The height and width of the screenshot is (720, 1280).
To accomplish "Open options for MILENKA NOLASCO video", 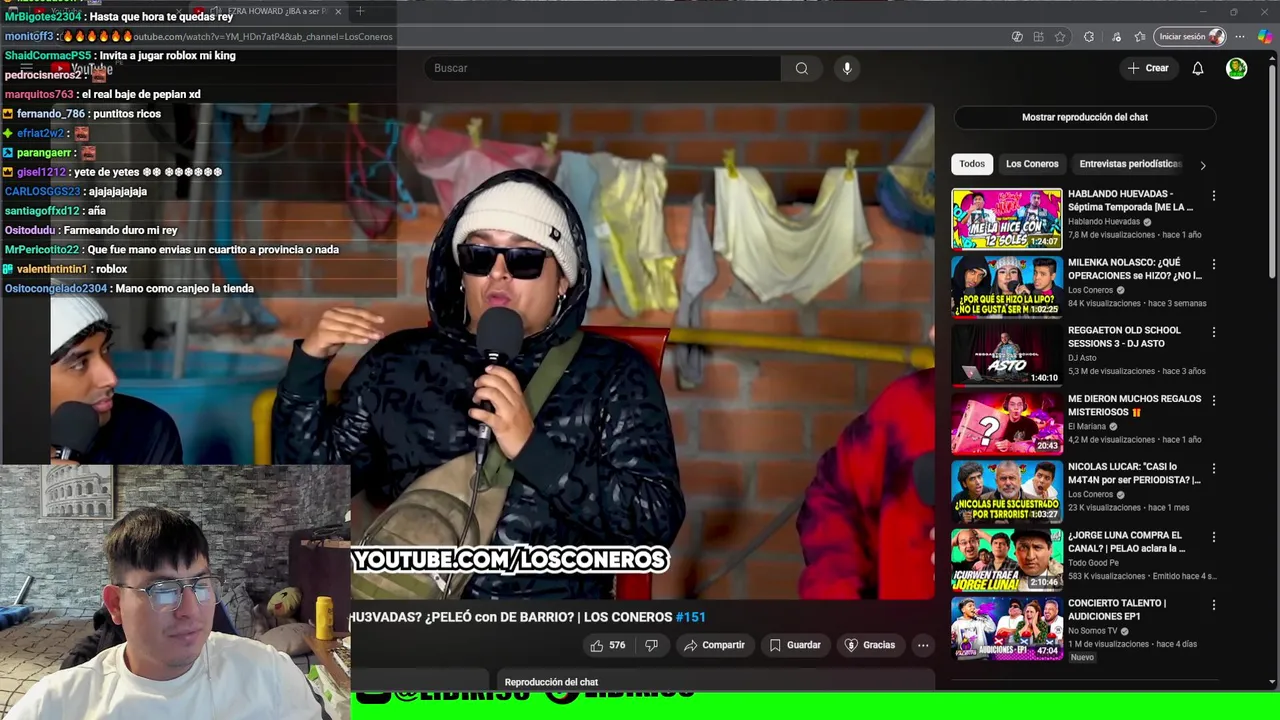I will (1214, 264).
